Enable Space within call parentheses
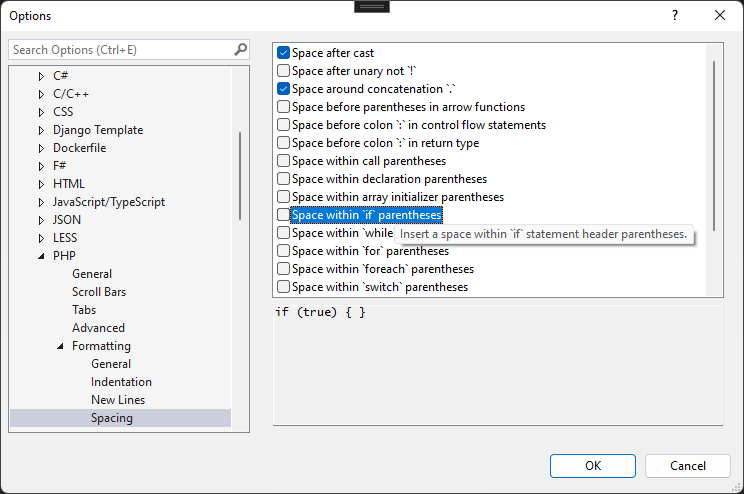744x494 pixels. 284,161
